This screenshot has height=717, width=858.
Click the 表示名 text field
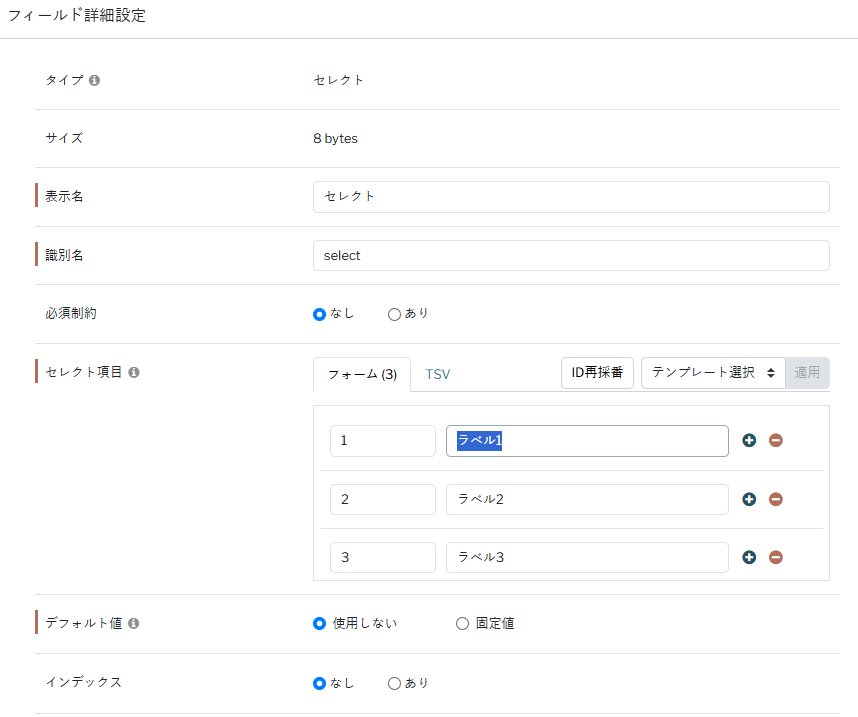click(570, 197)
